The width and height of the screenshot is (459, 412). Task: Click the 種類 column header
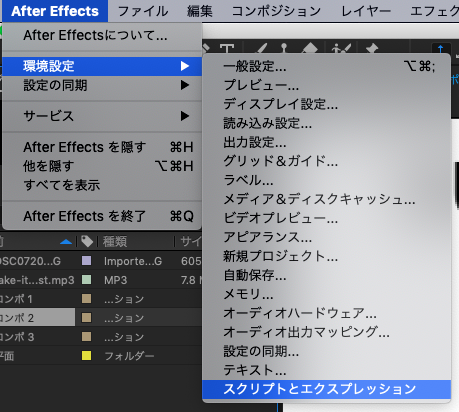115,241
